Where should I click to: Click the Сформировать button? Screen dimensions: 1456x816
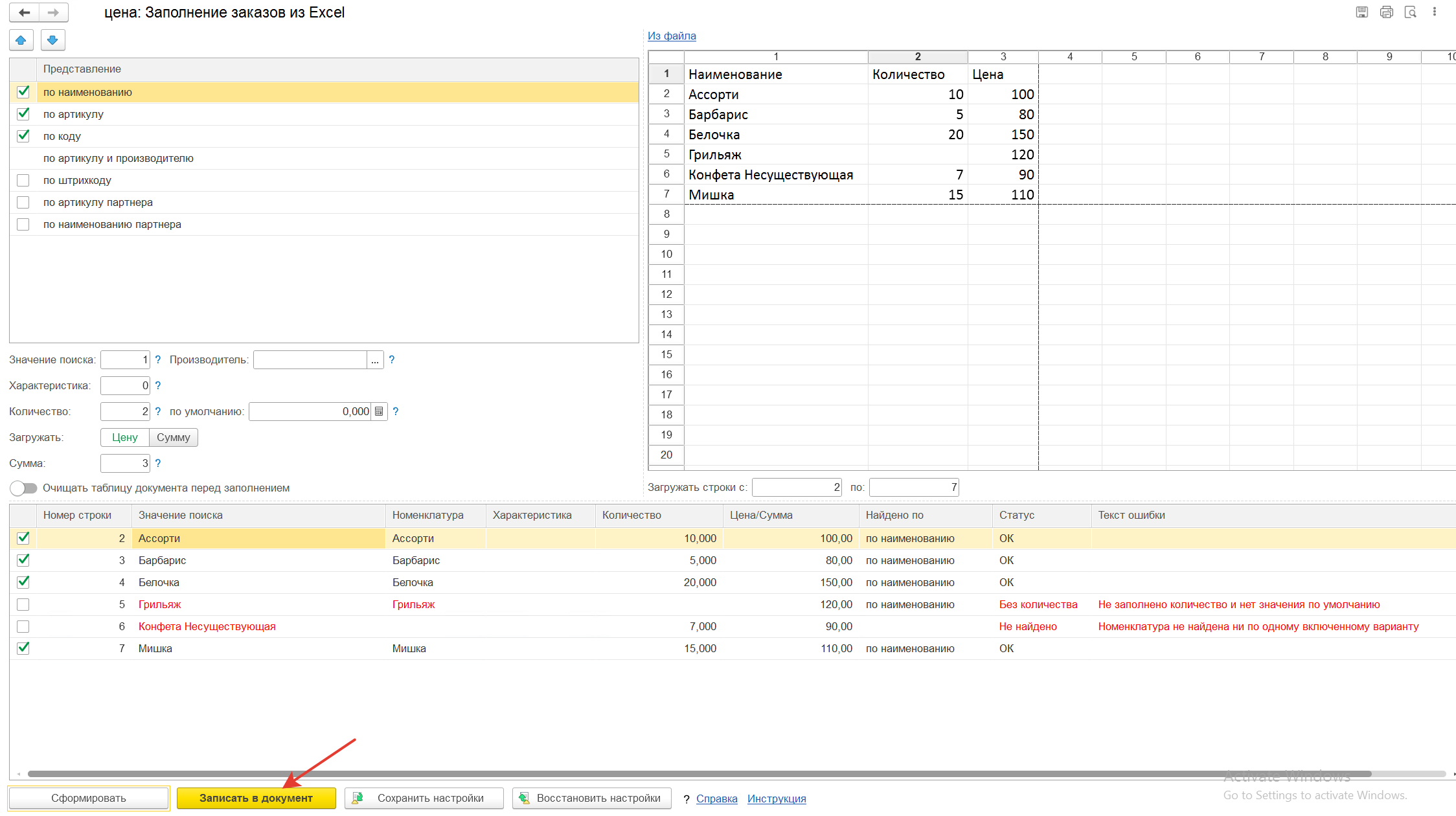(x=89, y=798)
